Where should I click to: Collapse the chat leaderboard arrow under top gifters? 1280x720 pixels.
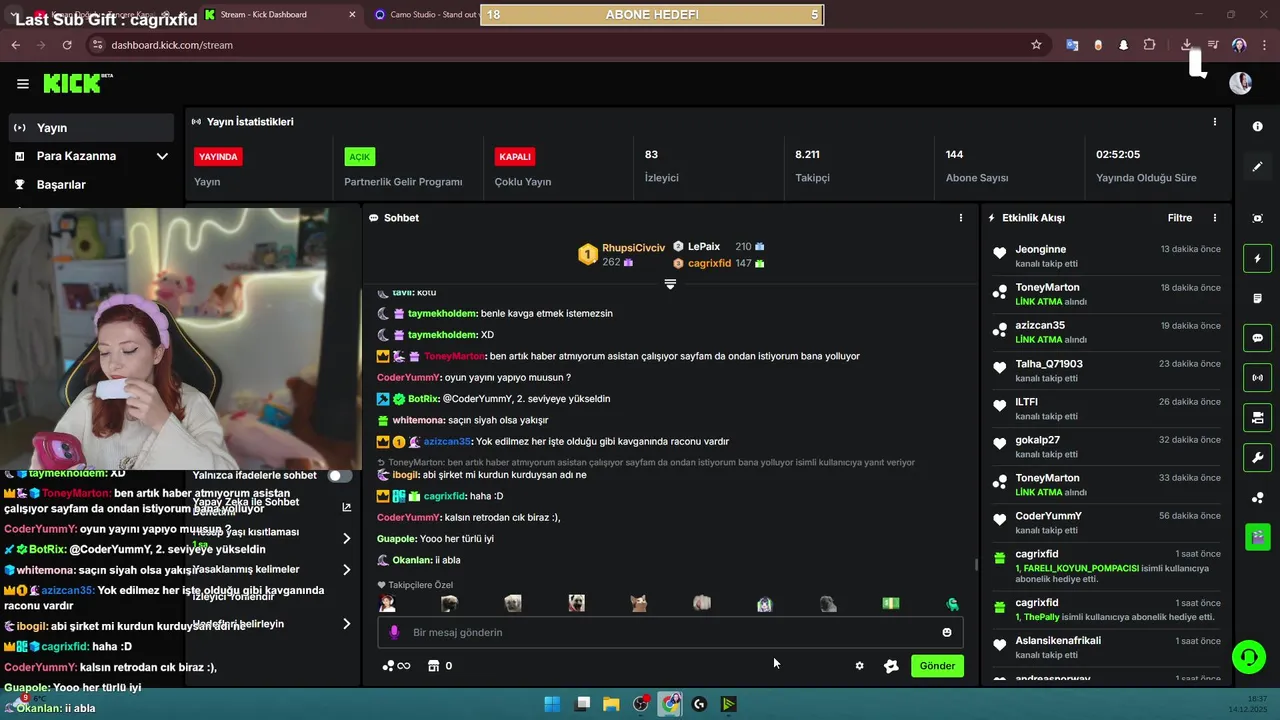click(670, 284)
